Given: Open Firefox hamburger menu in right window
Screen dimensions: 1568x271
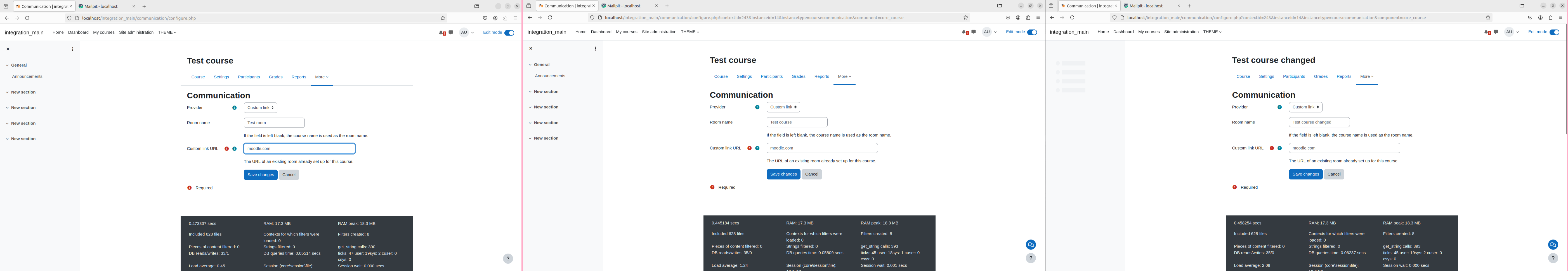Looking at the screenshot, I should point(1560,18).
